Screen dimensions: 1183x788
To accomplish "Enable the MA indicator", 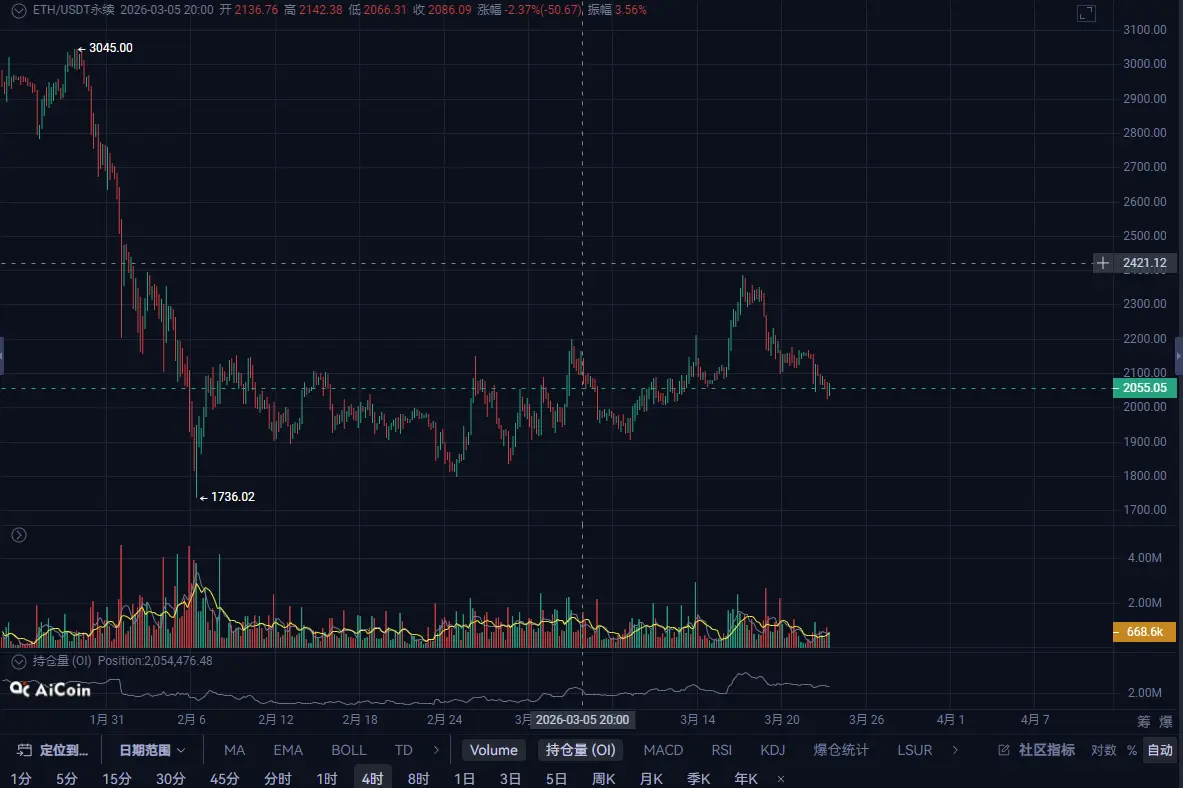I will pos(235,750).
